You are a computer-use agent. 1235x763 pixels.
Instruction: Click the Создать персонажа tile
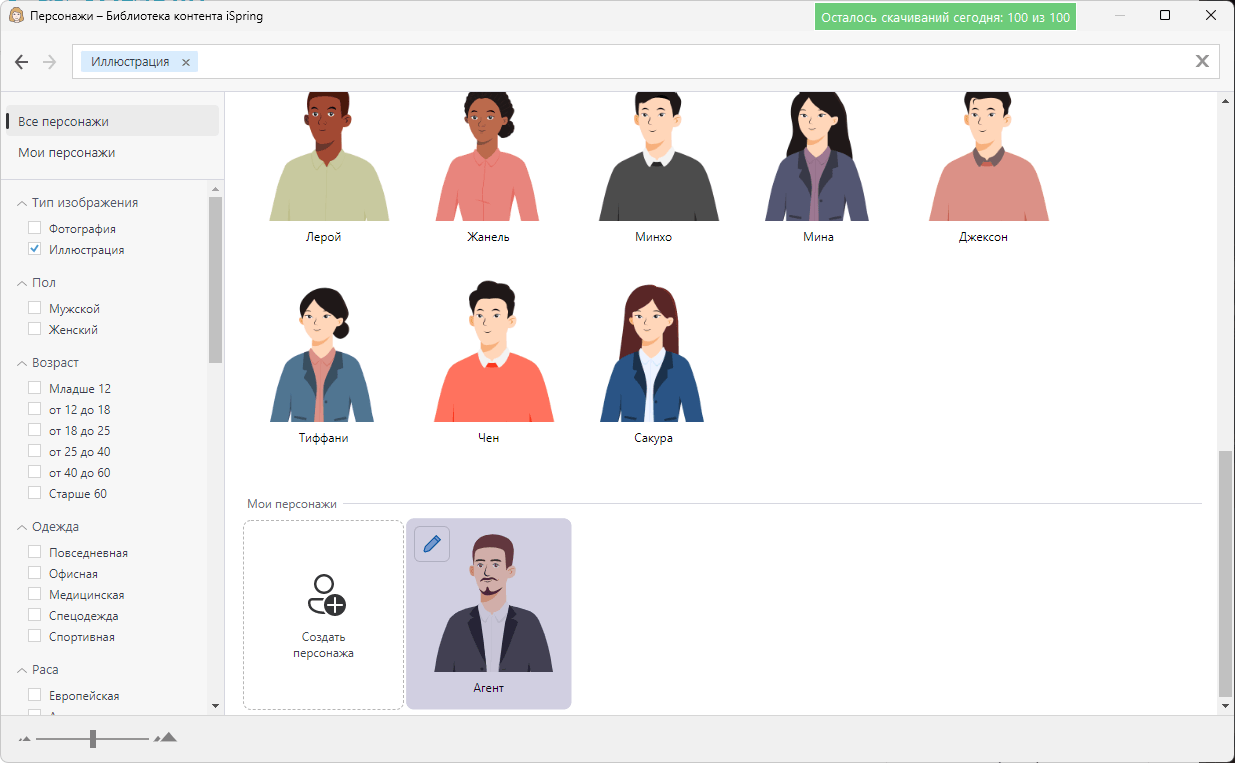point(323,613)
